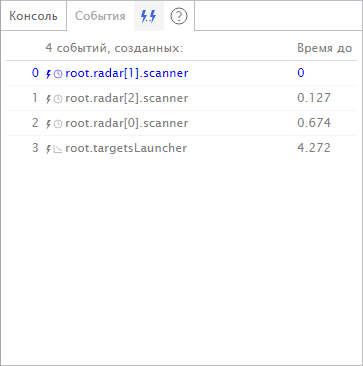
Task: Click index number 0 in event list
Action: [35, 73]
